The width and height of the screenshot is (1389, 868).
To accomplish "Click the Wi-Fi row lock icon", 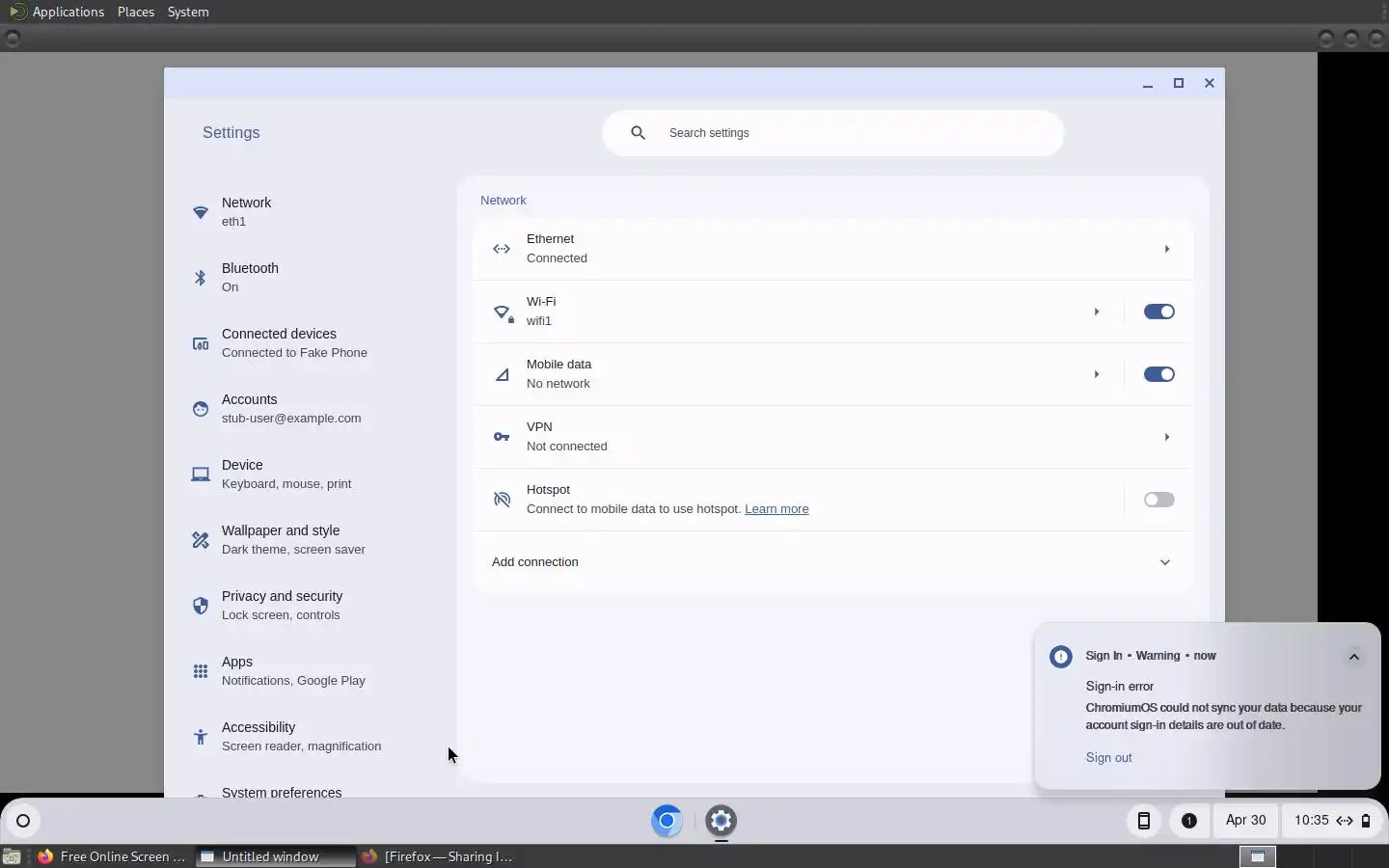I will [x=504, y=312].
